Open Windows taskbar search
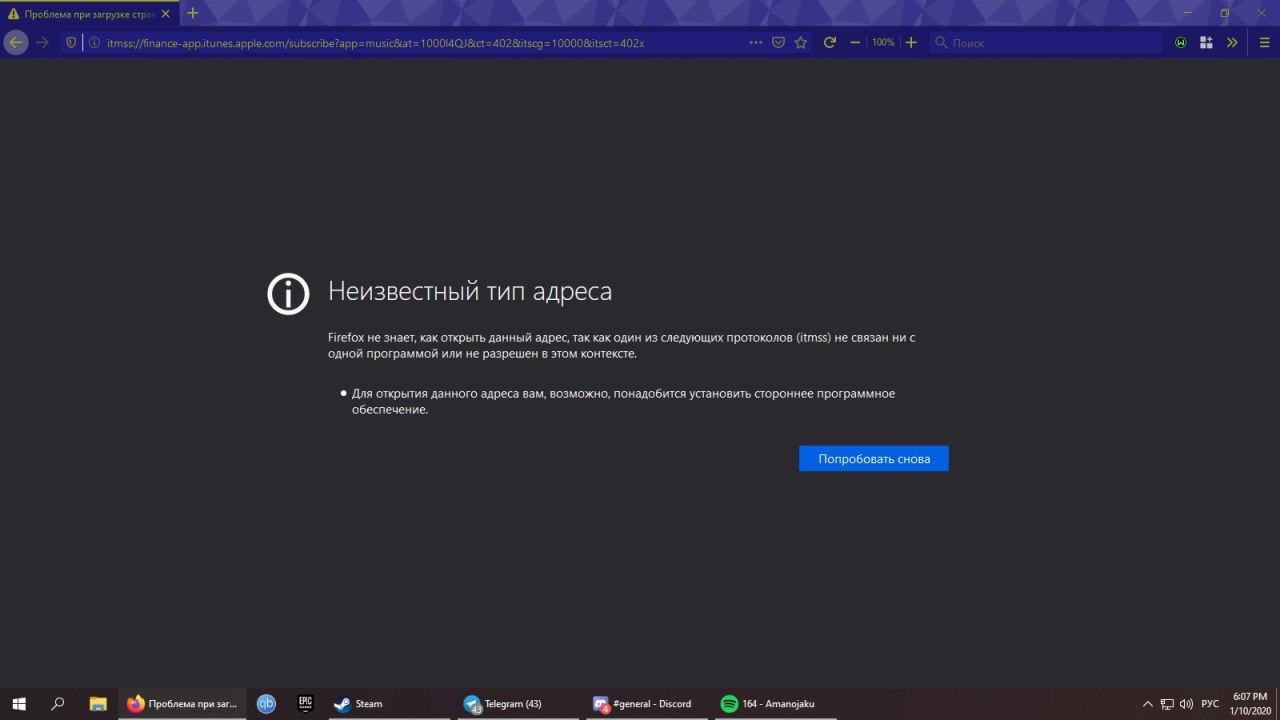Image resolution: width=1280 pixels, height=720 pixels. [58, 704]
